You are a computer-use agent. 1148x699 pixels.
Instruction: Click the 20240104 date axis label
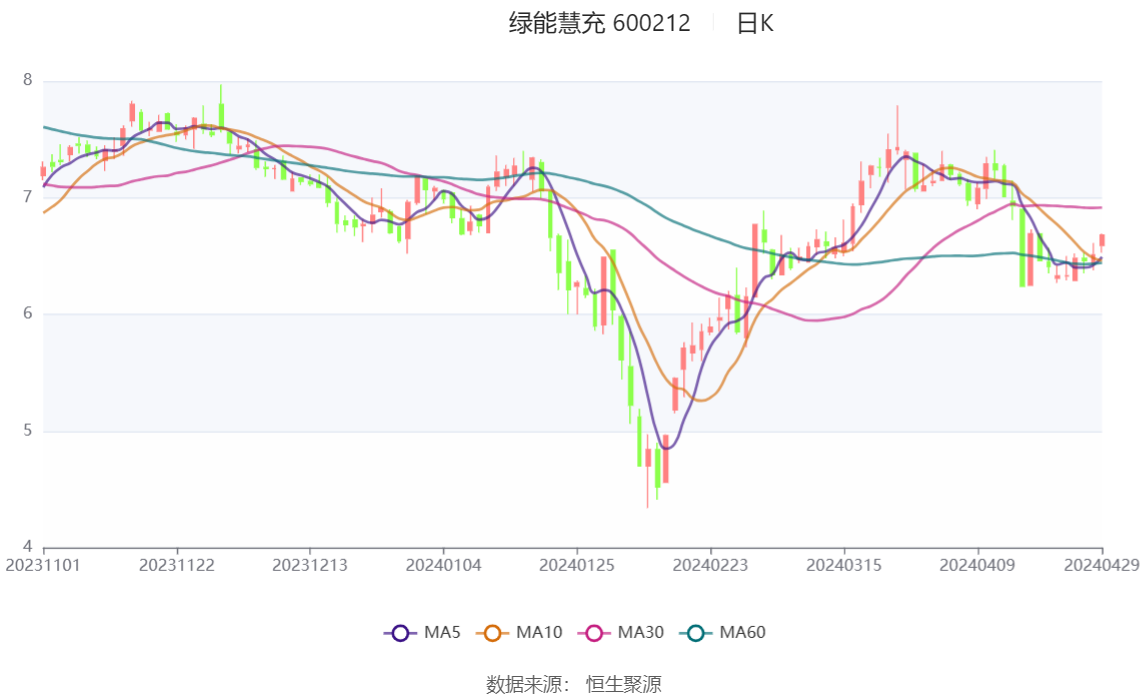coord(443,565)
